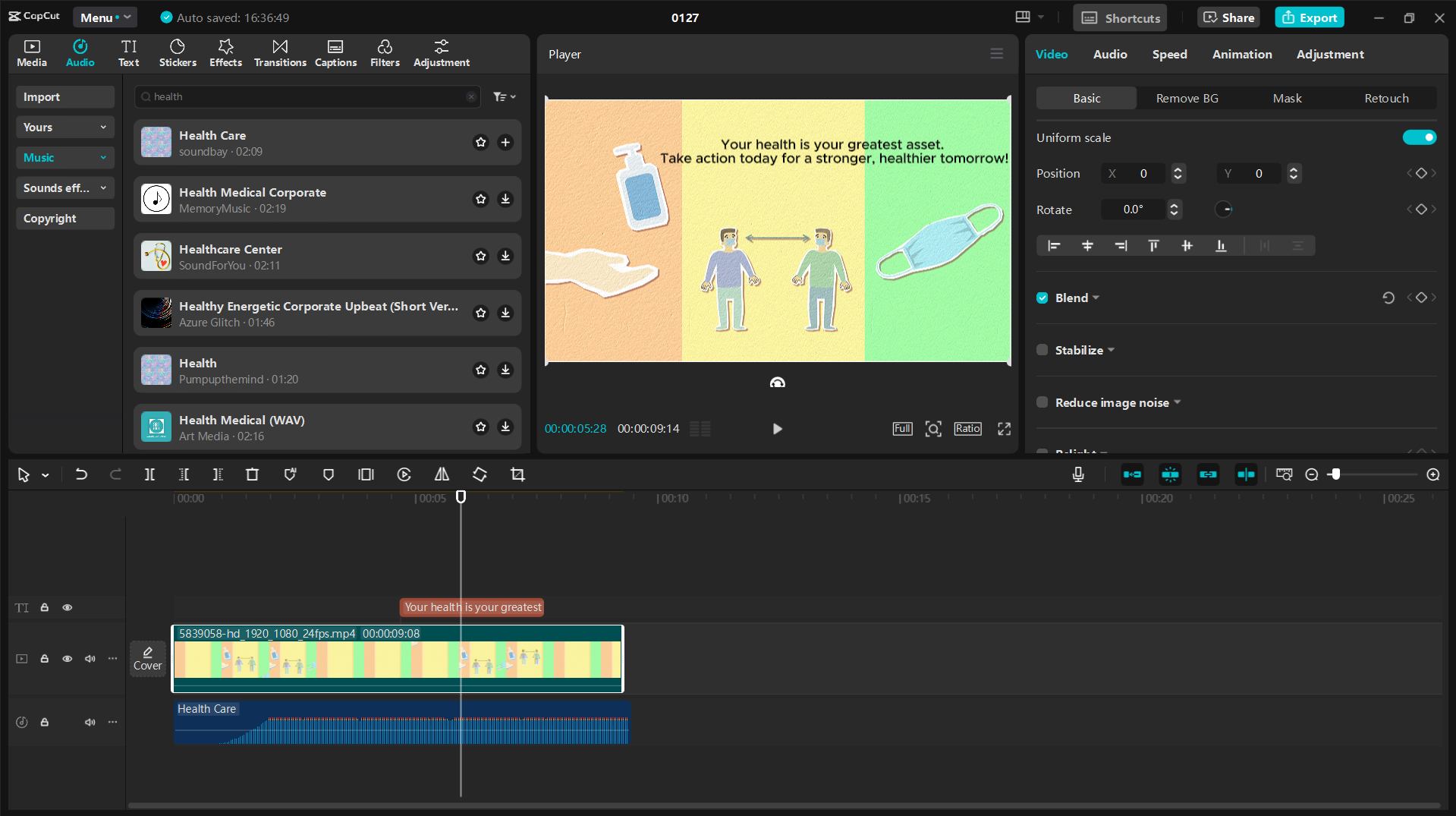Screen dimensions: 1456x816
Task: Hide the video track with the eye icon
Action: 68,658
